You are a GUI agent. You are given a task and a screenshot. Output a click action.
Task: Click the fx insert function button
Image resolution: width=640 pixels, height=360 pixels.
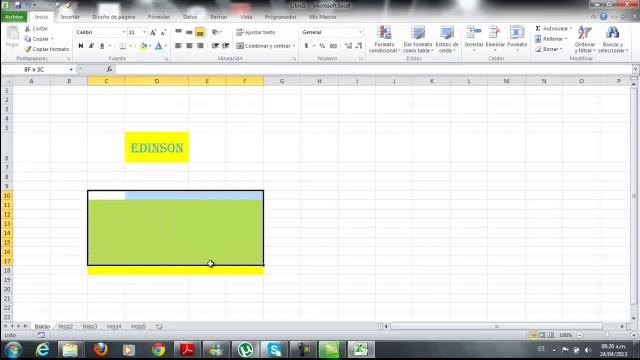(109, 69)
